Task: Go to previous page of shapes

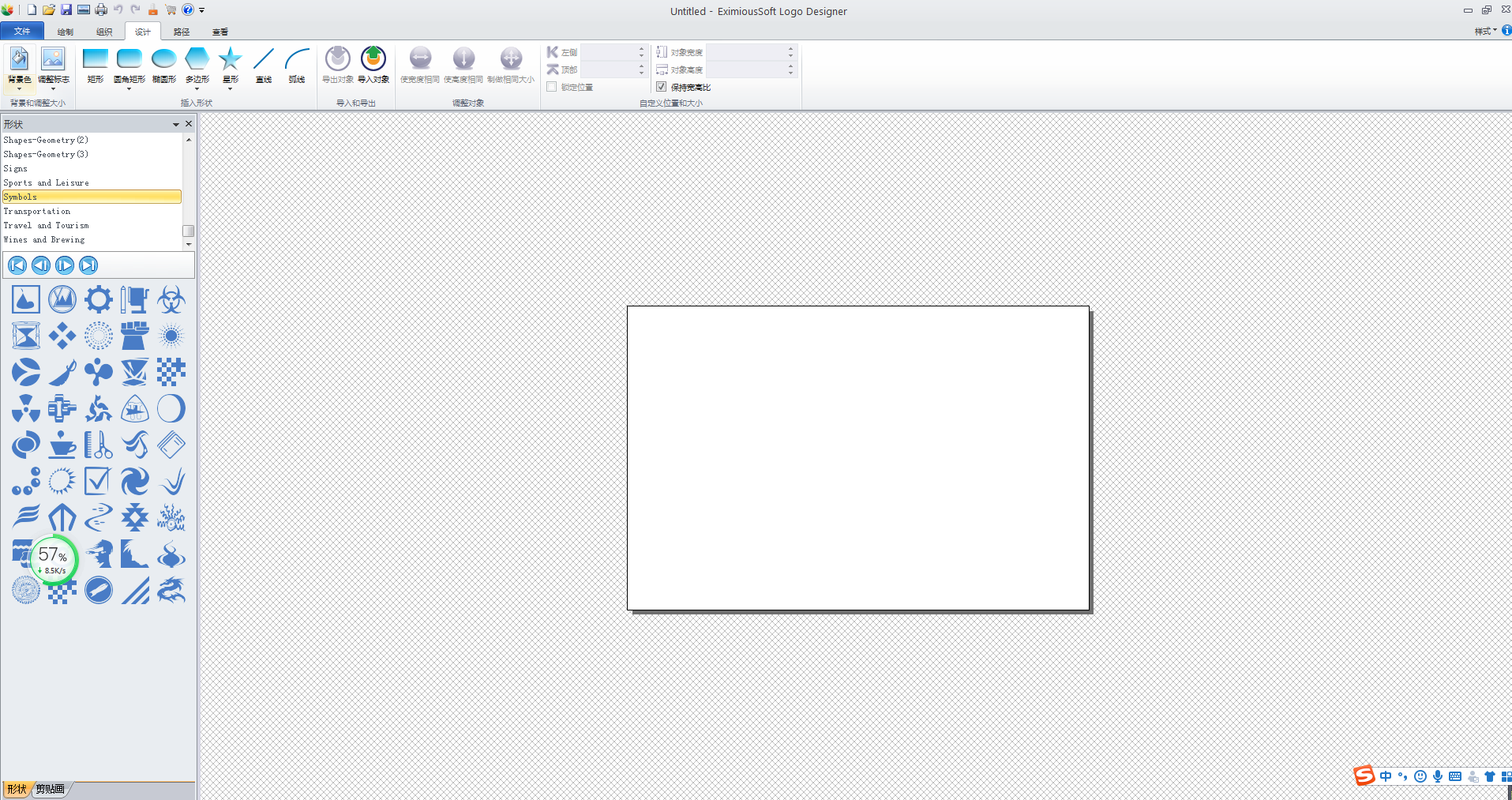Action: pyautogui.click(x=41, y=265)
